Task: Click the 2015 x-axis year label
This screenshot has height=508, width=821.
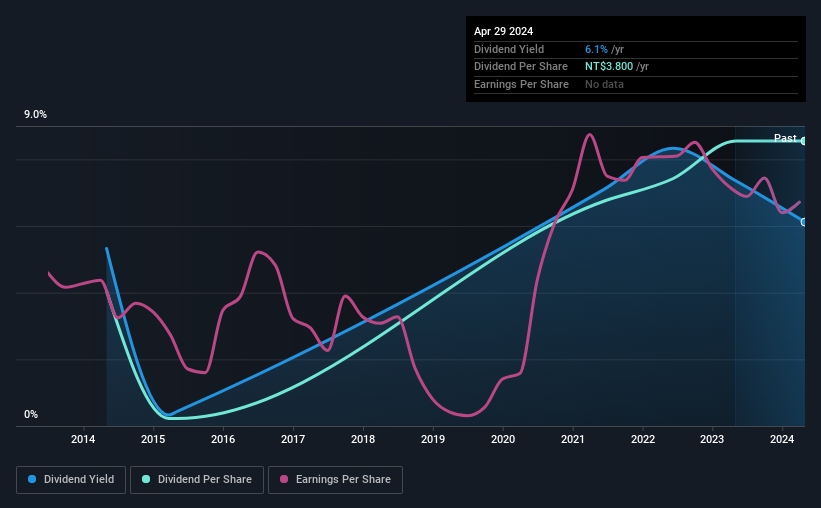Action: pos(153,439)
